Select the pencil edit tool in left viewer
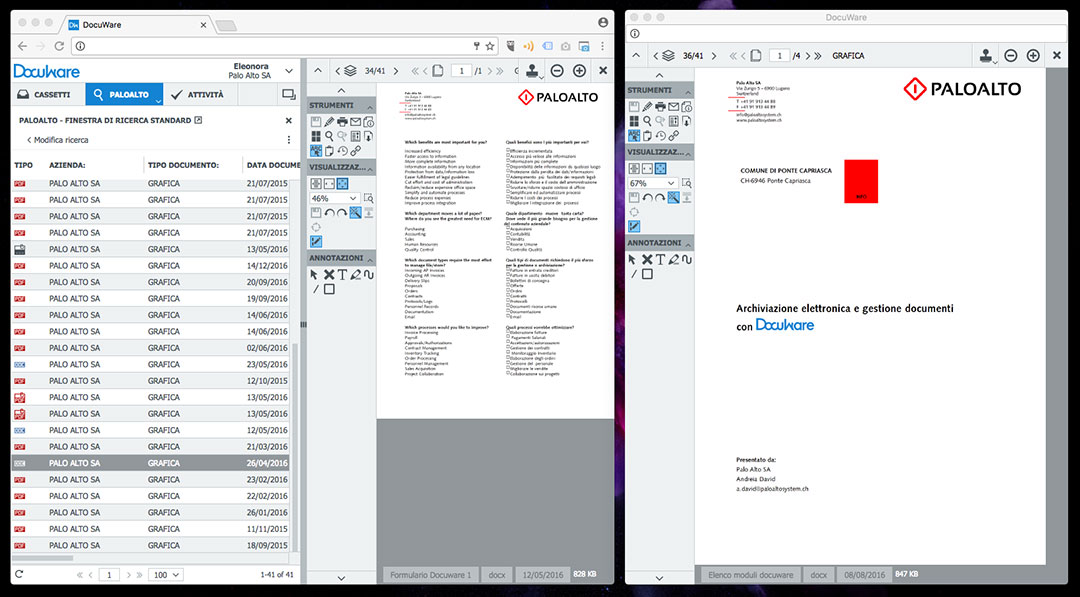The height and width of the screenshot is (597, 1080). click(329, 122)
